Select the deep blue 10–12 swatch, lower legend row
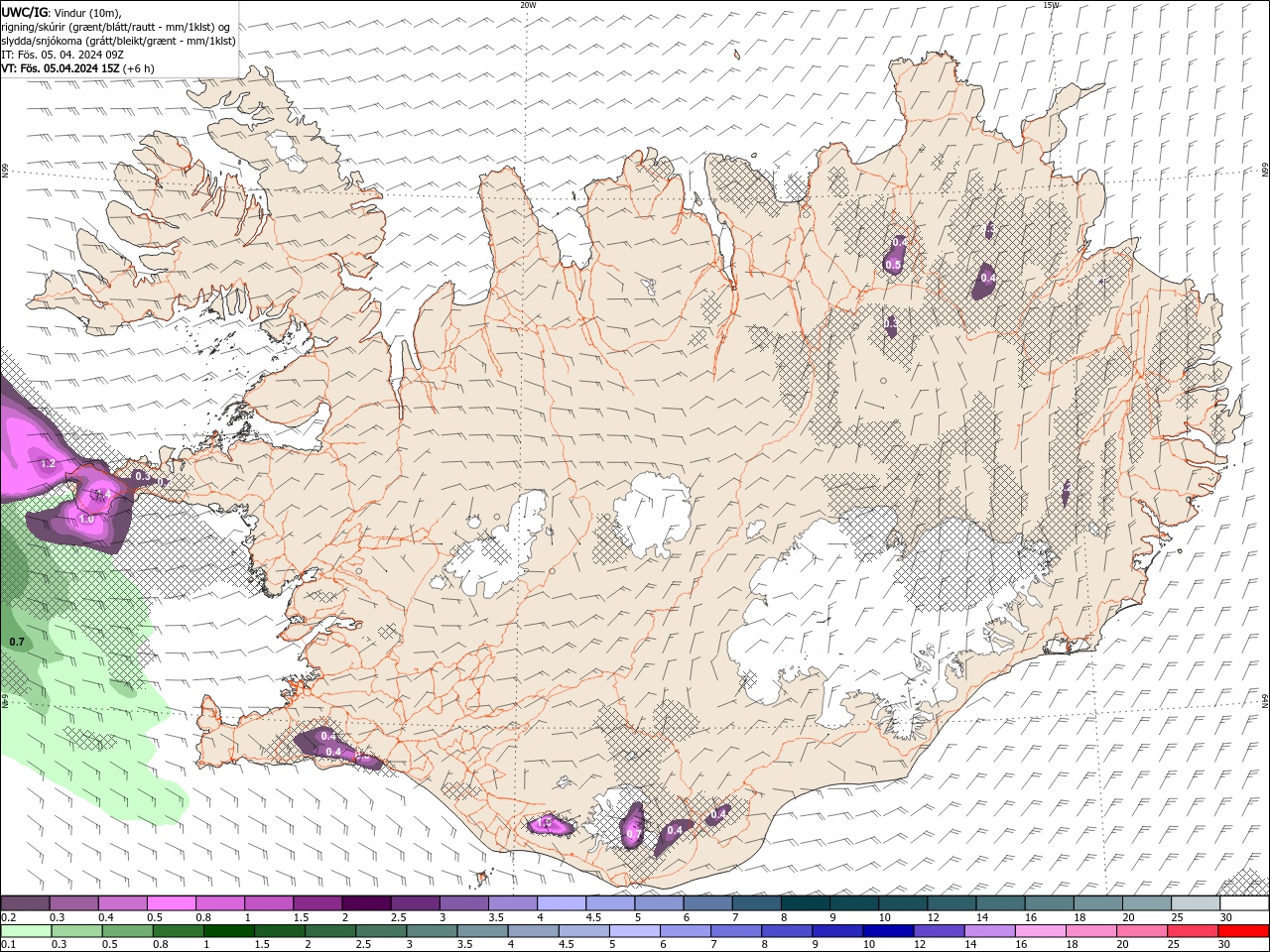1270x952 pixels. click(x=889, y=931)
